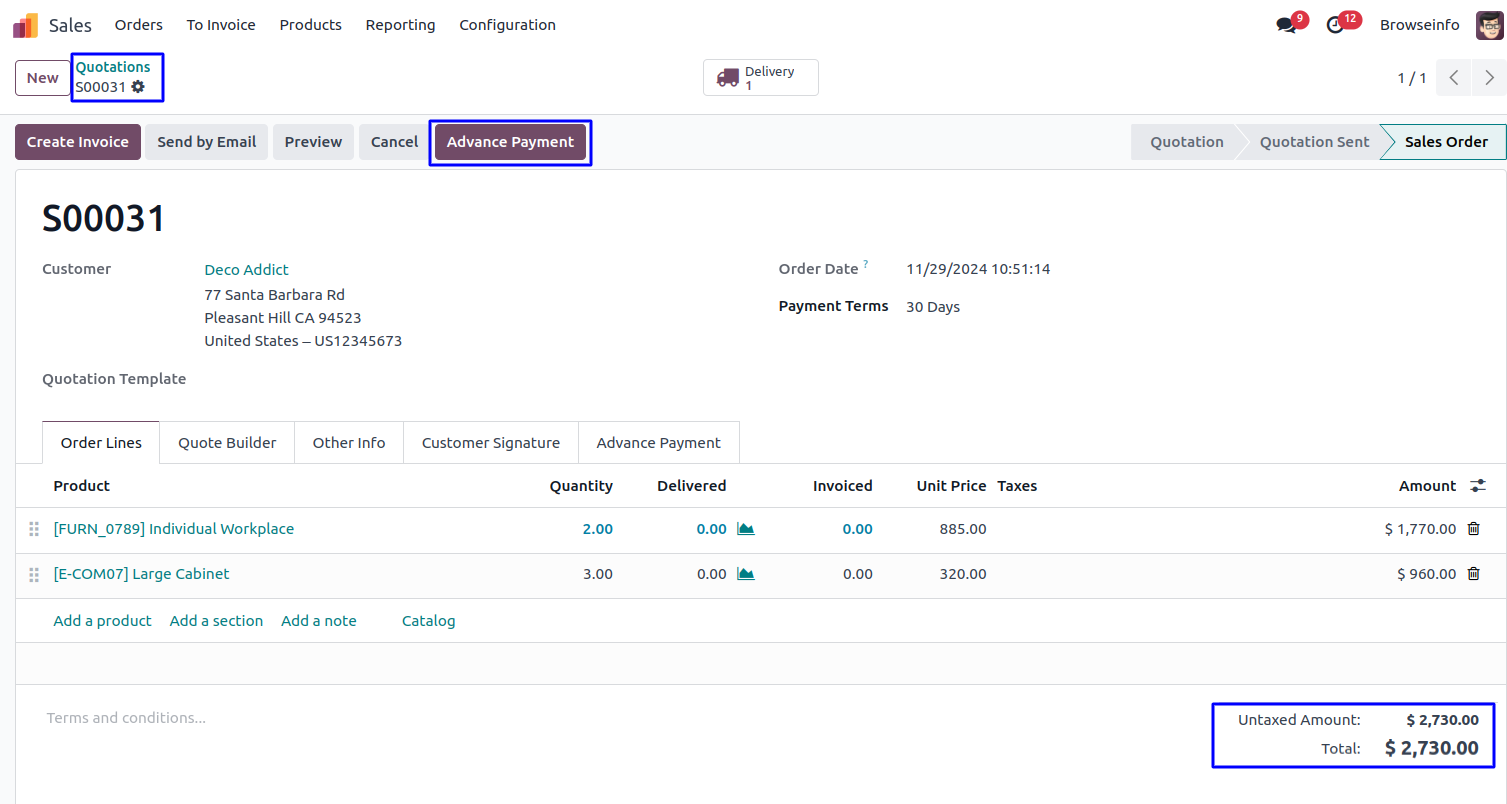Screen dimensions: 1507x804
Task: Delete the Individual Workplace order line
Action: click(1473, 529)
